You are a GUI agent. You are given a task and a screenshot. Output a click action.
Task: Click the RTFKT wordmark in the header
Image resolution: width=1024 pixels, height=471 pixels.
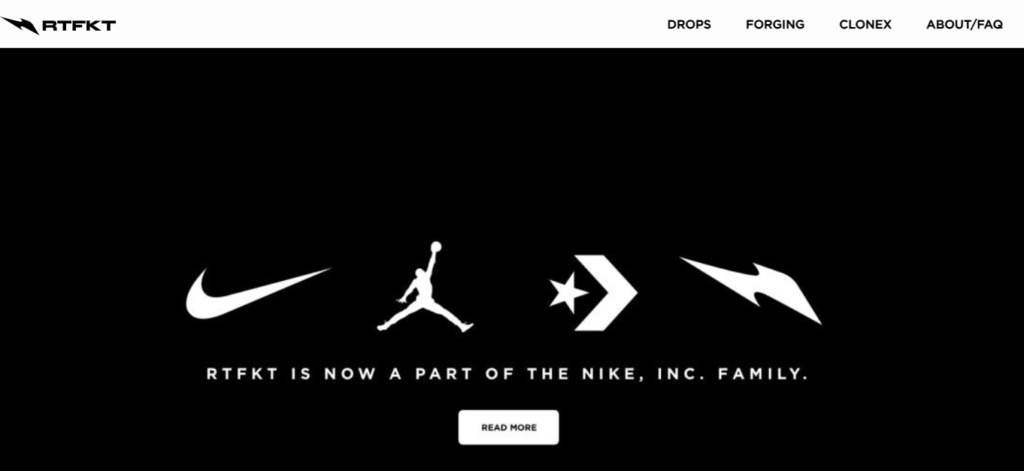(79, 25)
